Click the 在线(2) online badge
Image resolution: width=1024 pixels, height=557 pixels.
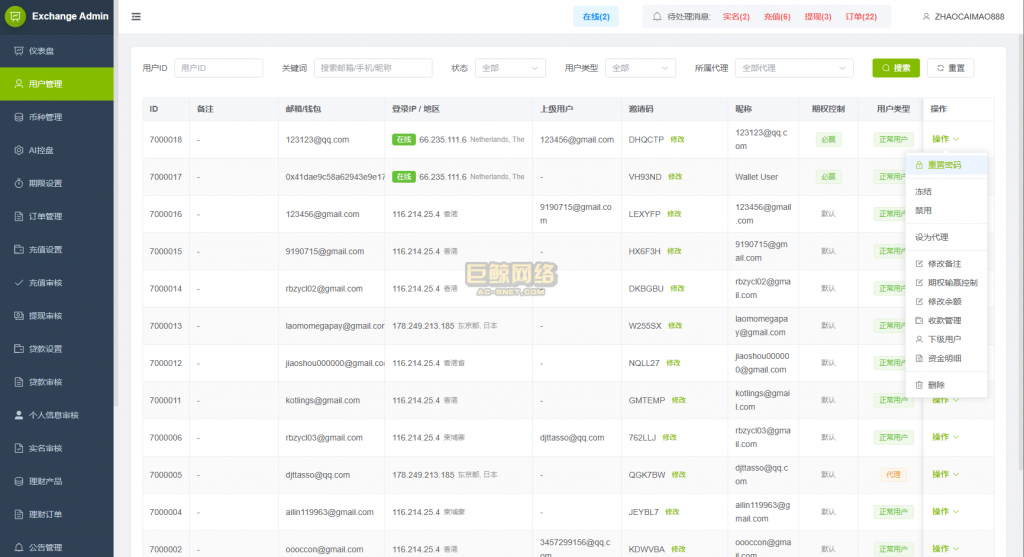596,16
